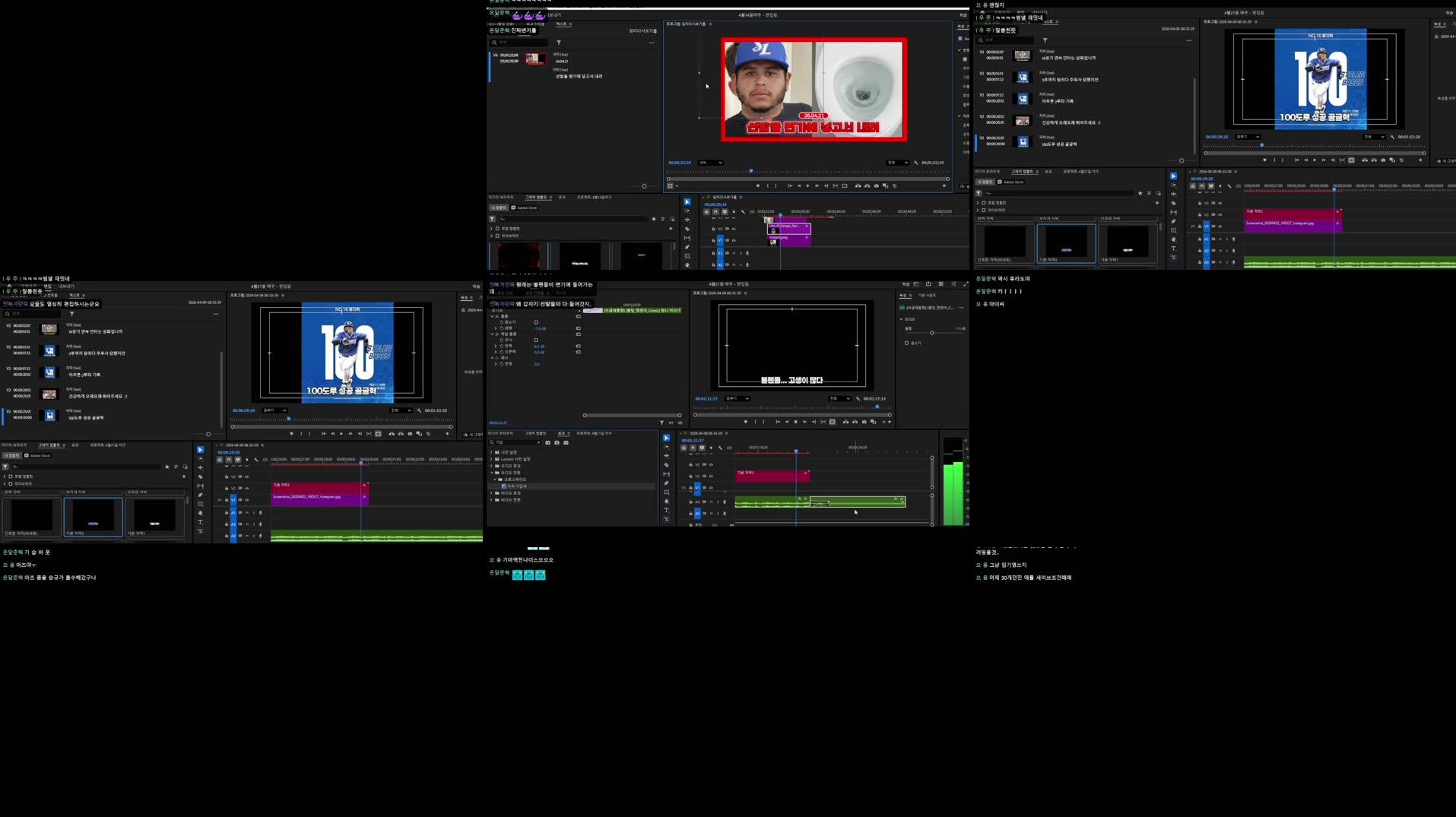Open the button editor plus under black preview monitor
Screen dimensions: 1456x817
[x=890, y=422]
